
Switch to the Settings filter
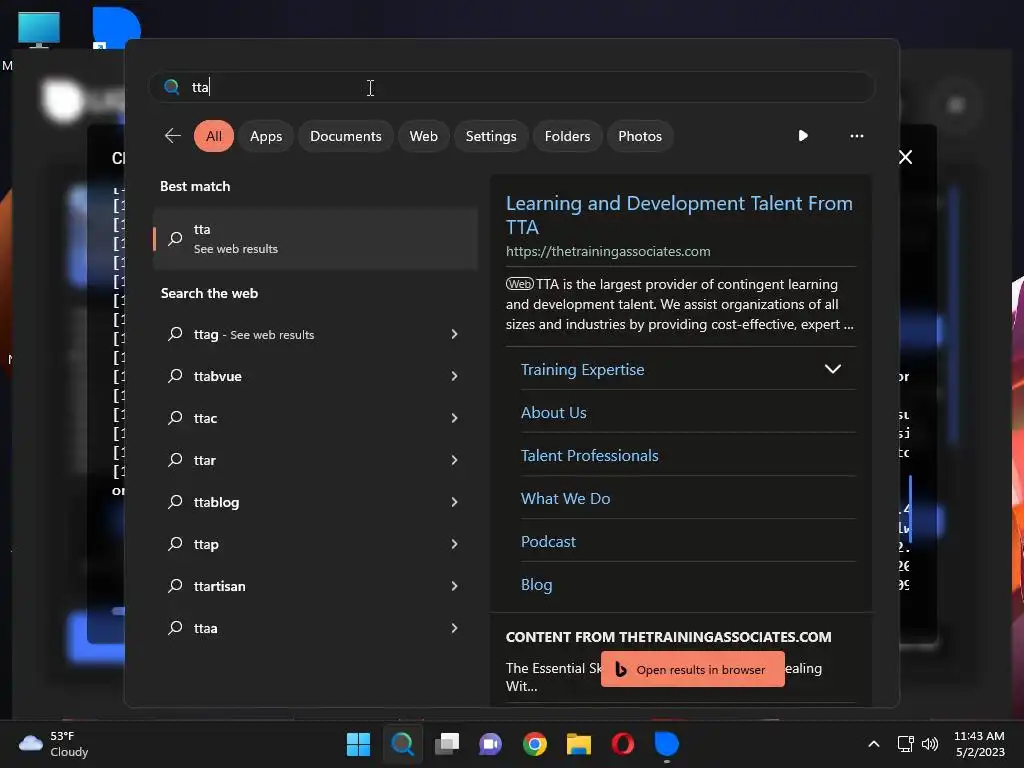pos(491,136)
